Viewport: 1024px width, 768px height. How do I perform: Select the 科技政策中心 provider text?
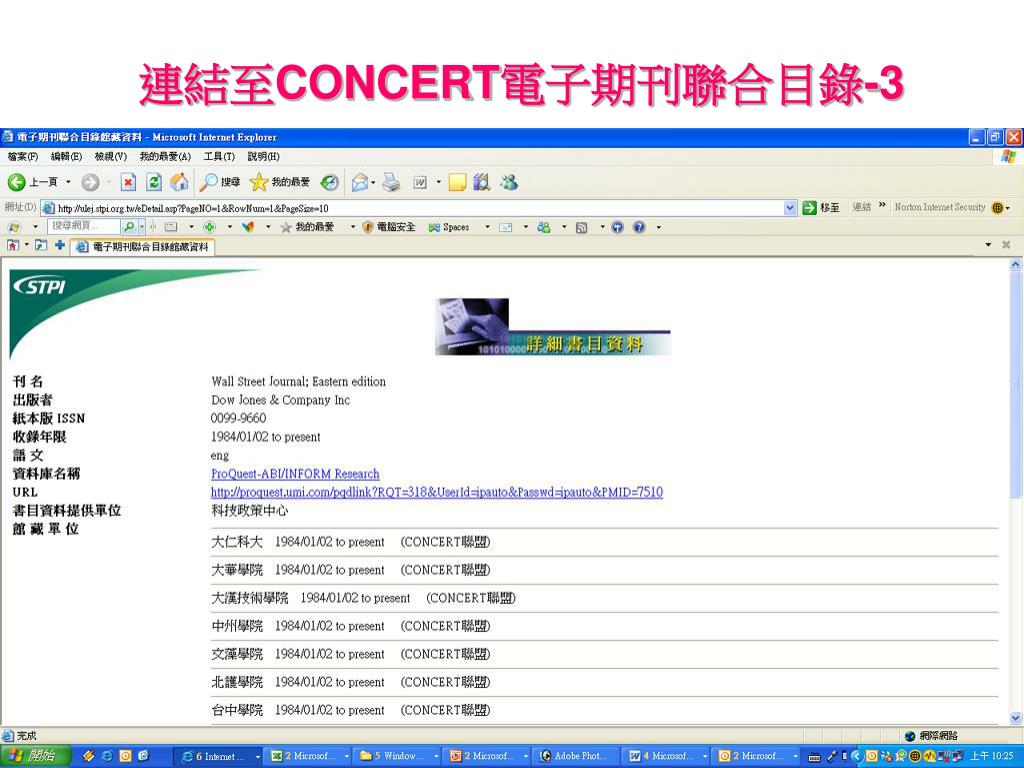(249, 511)
